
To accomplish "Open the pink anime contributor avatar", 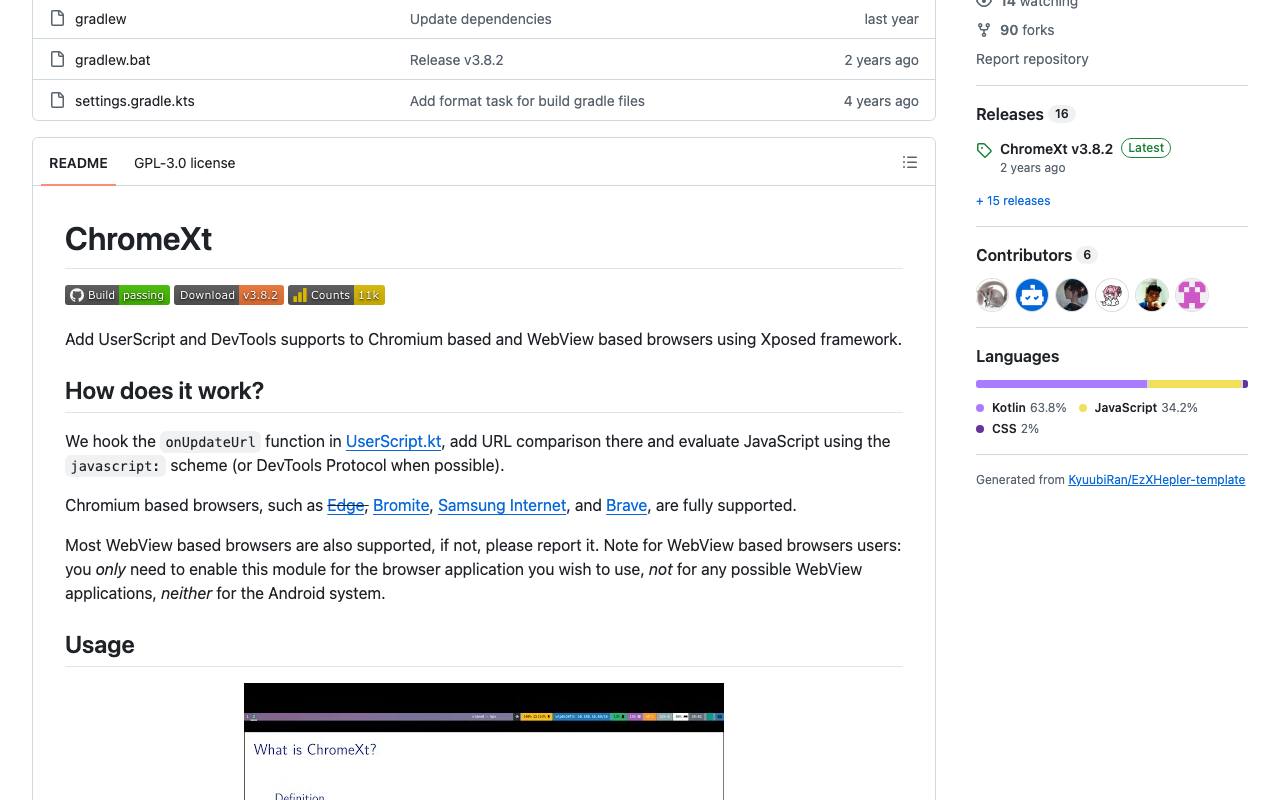I will pos(1112,295).
